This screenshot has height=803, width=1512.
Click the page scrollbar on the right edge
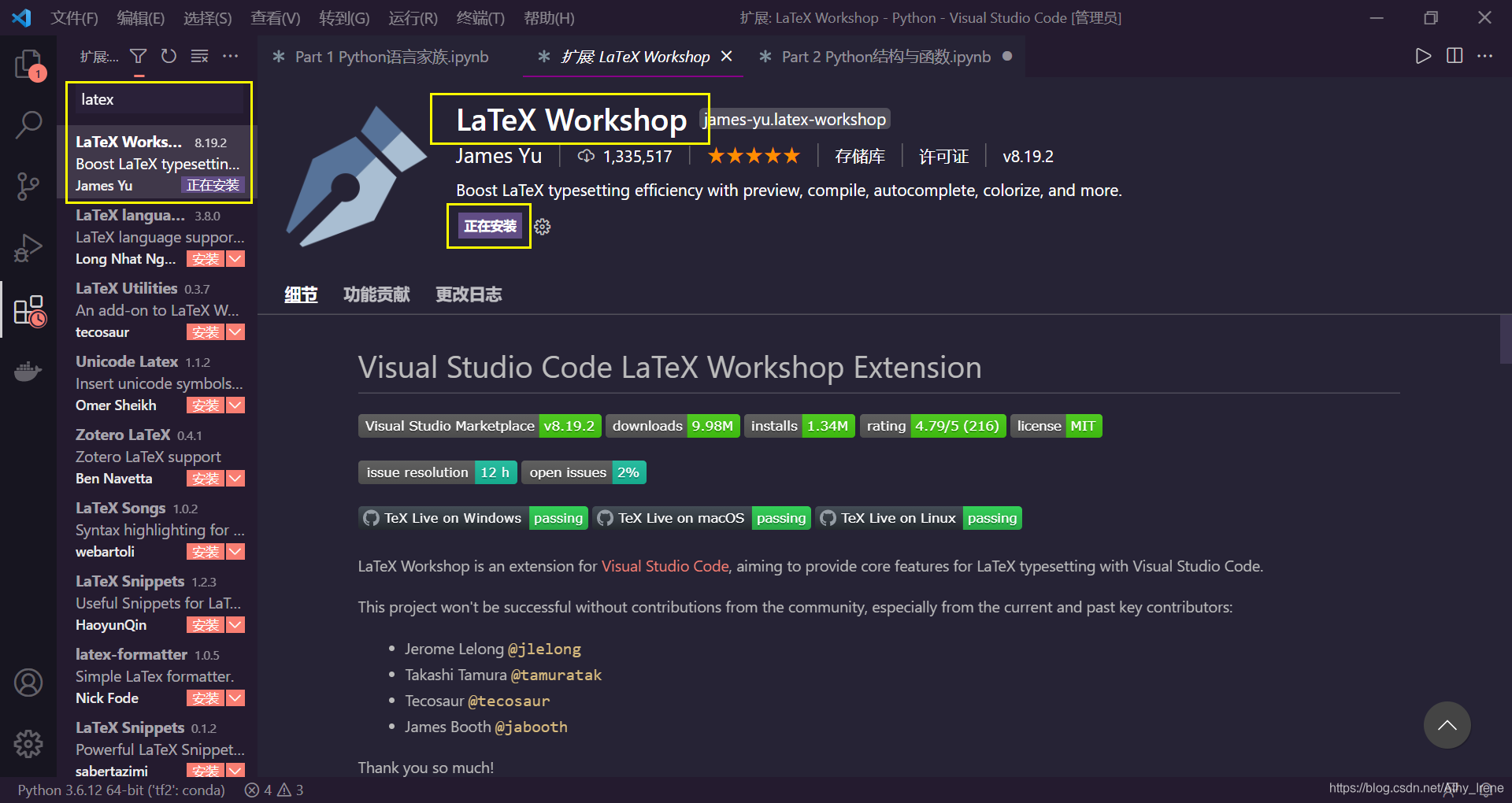point(1506,339)
